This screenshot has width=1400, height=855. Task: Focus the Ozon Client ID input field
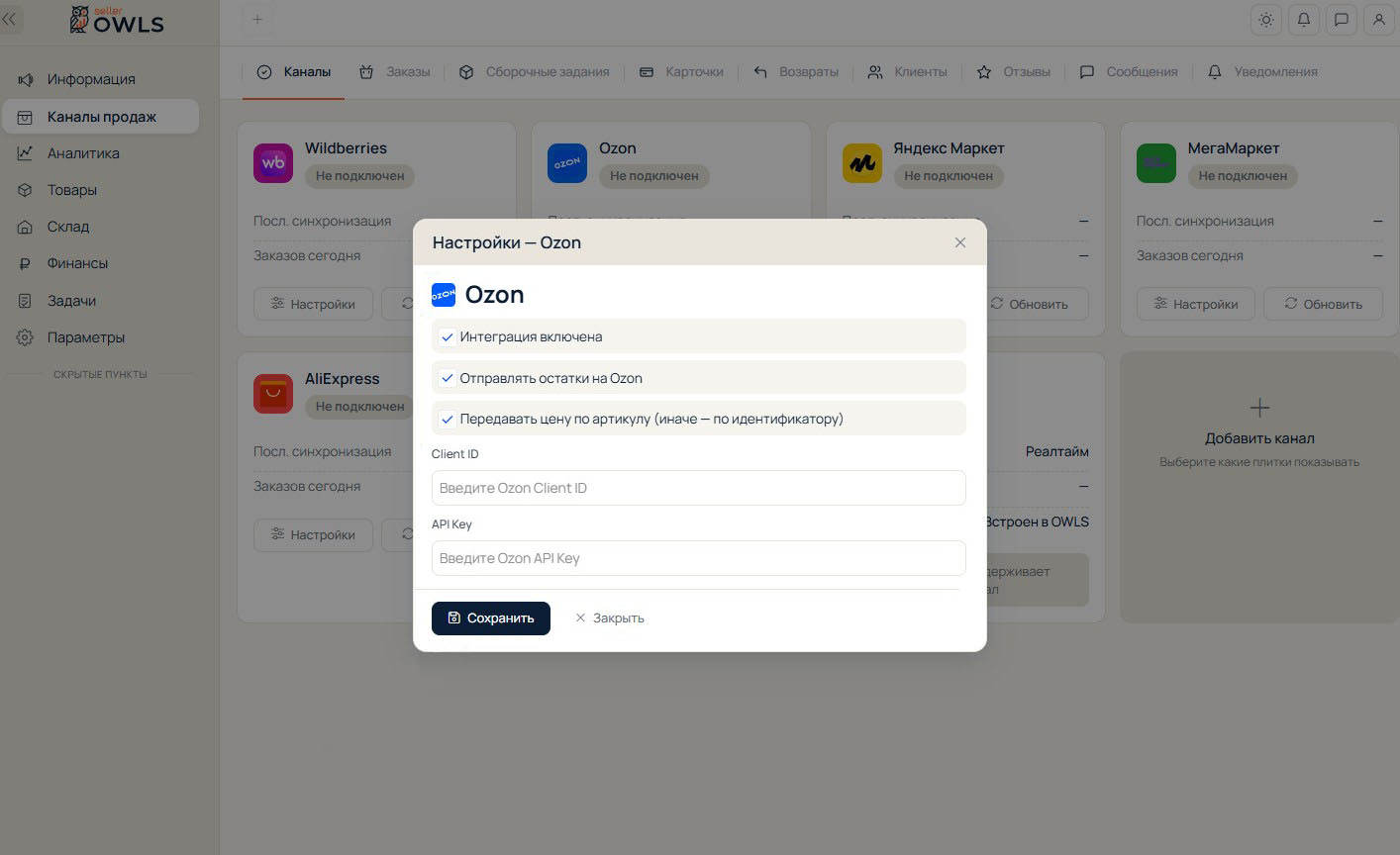pos(698,488)
